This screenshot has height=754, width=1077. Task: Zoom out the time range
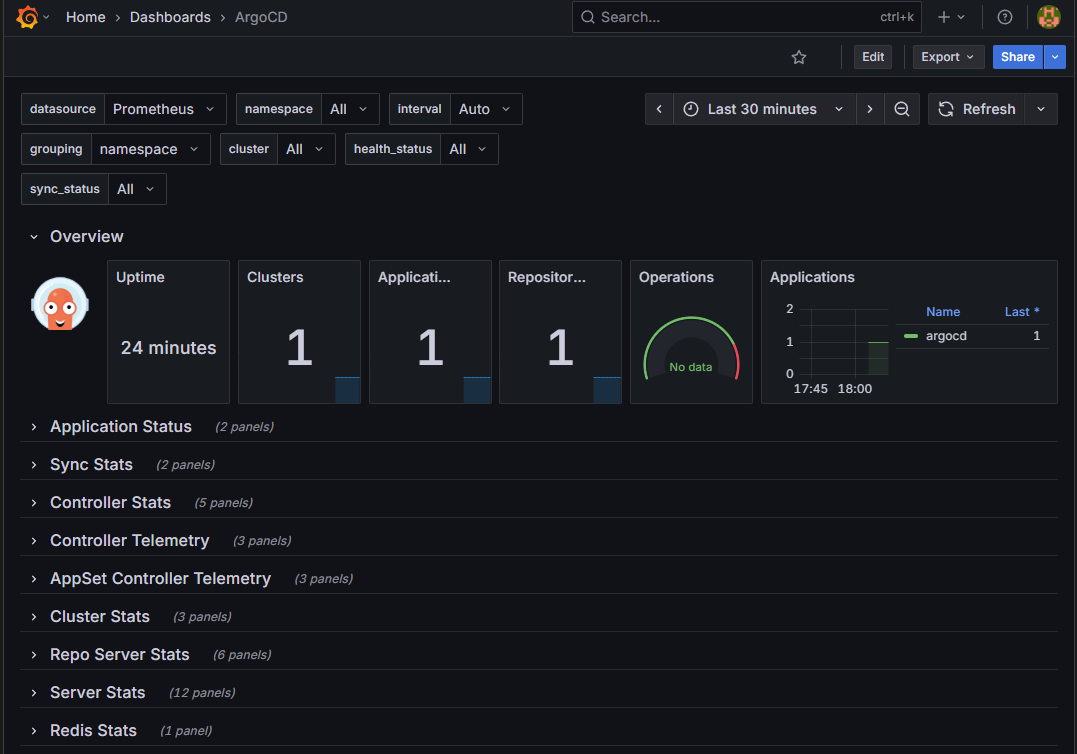[x=902, y=109]
